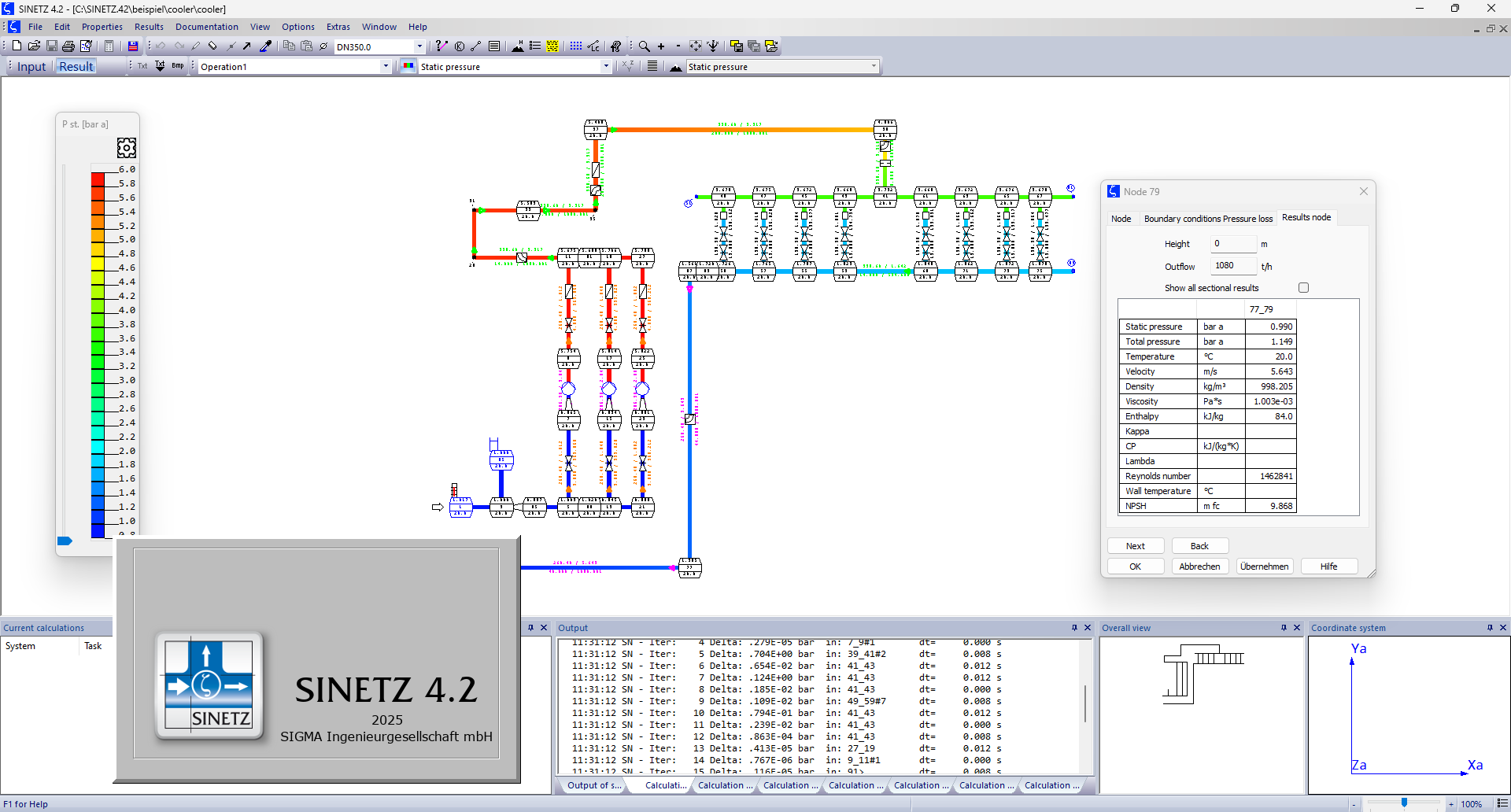1511x812 pixels.
Task: Click the XYZ axes icon
Action: (x=627, y=66)
